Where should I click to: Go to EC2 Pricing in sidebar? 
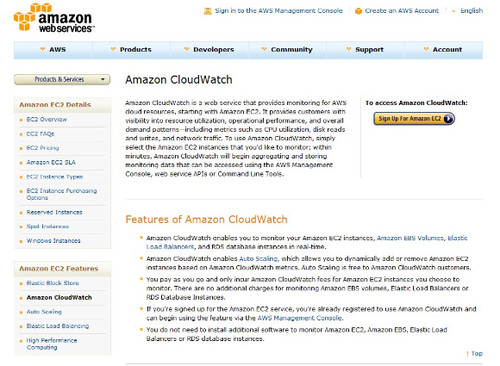pyautogui.click(x=43, y=148)
